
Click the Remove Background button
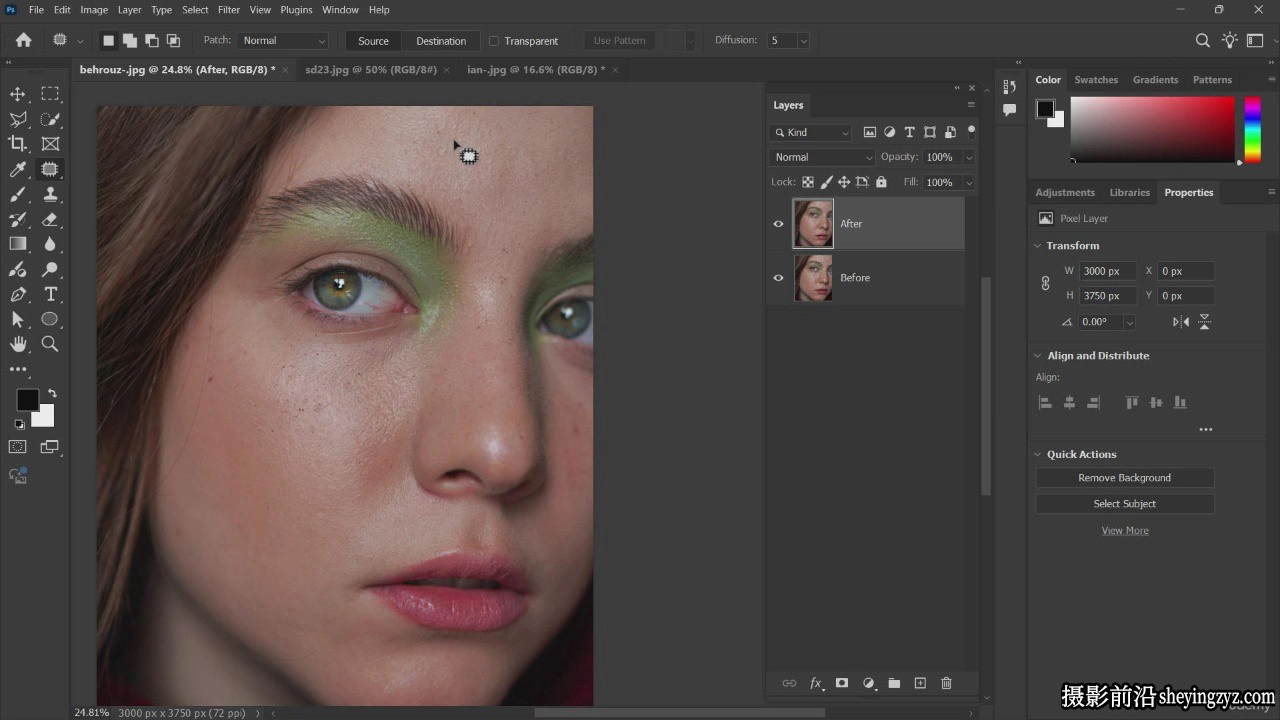[x=1124, y=478]
